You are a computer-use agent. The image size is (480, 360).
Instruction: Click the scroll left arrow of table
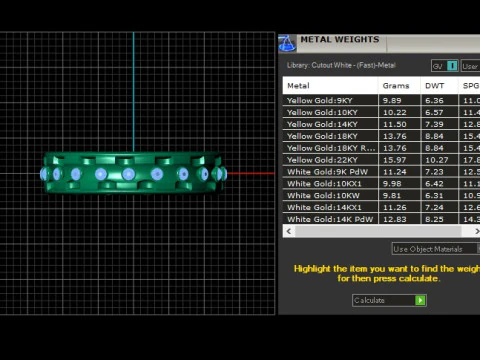pos(289,231)
